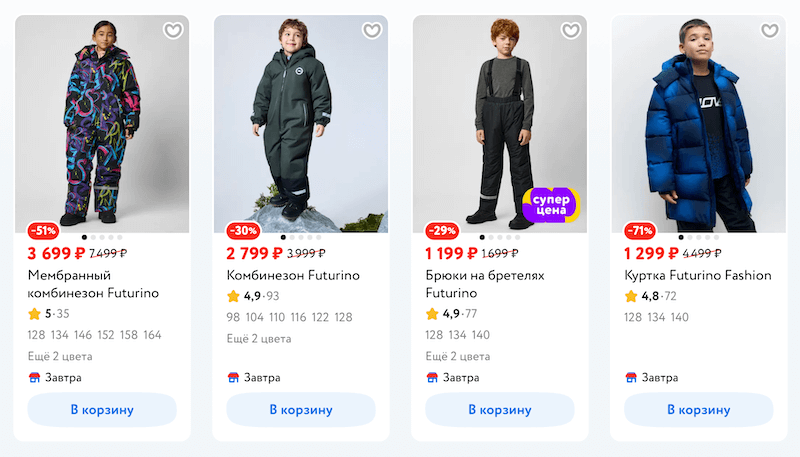Viewport: 800px width, 457px height.
Task: Click the -51% discount badge
Action: (x=43, y=231)
